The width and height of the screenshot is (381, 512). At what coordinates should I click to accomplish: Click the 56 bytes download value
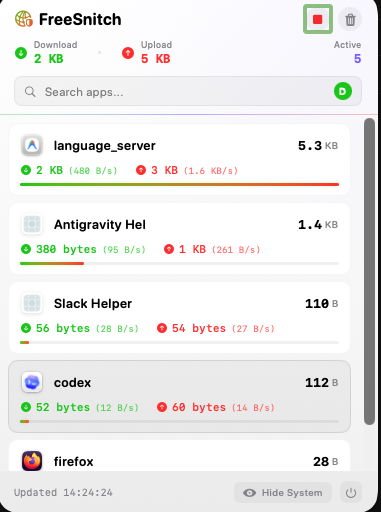pyautogui.click(x=63, y=328)
